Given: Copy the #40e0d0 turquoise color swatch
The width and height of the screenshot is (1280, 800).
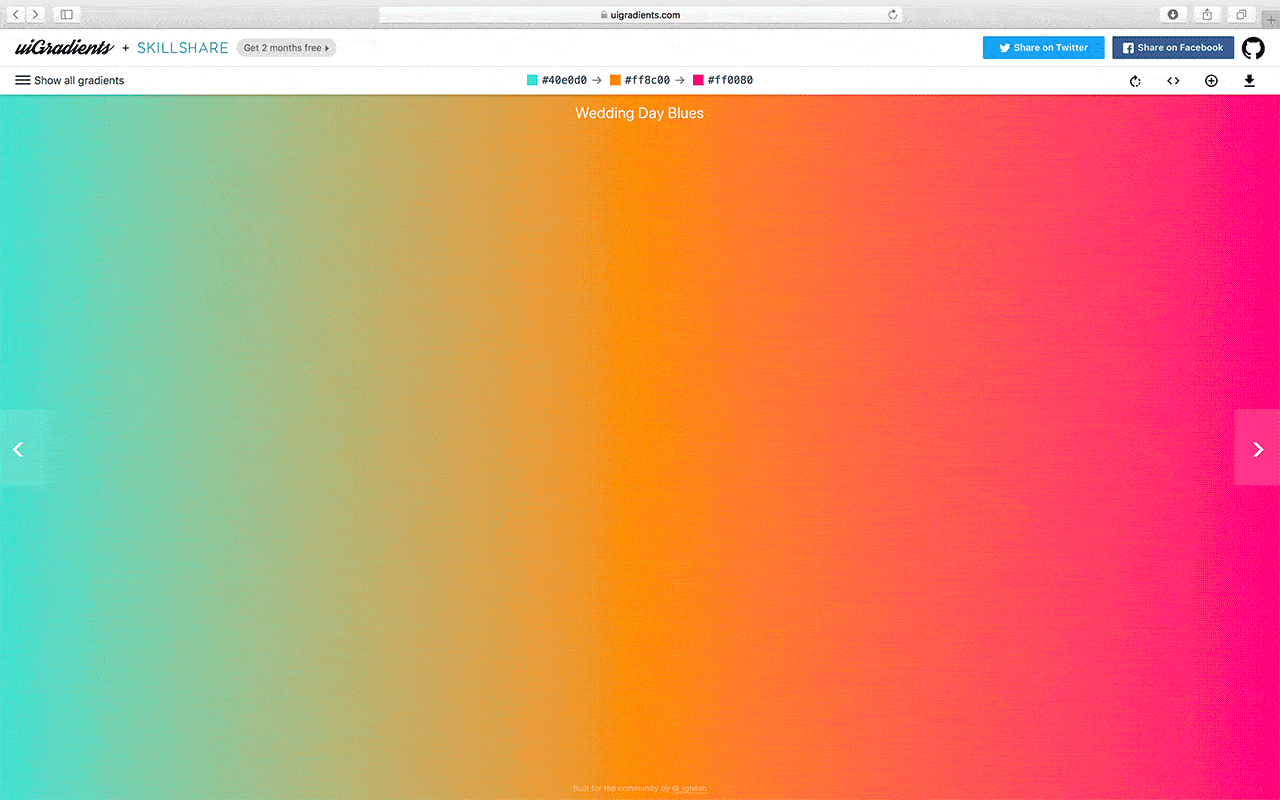Looking at the screenshot, I should point(533,80).
